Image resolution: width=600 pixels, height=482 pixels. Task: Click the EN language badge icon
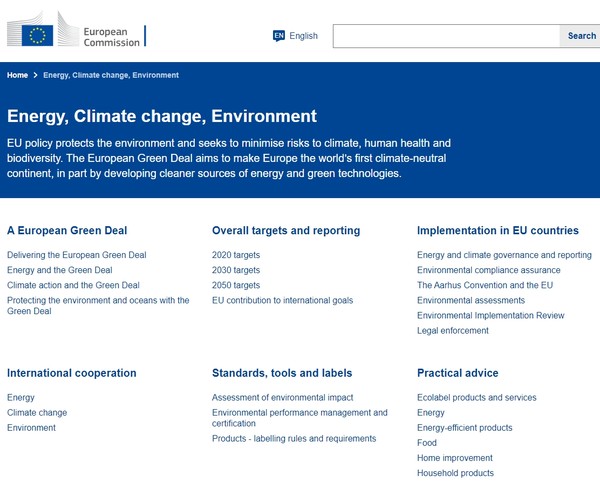coord(279,36)
